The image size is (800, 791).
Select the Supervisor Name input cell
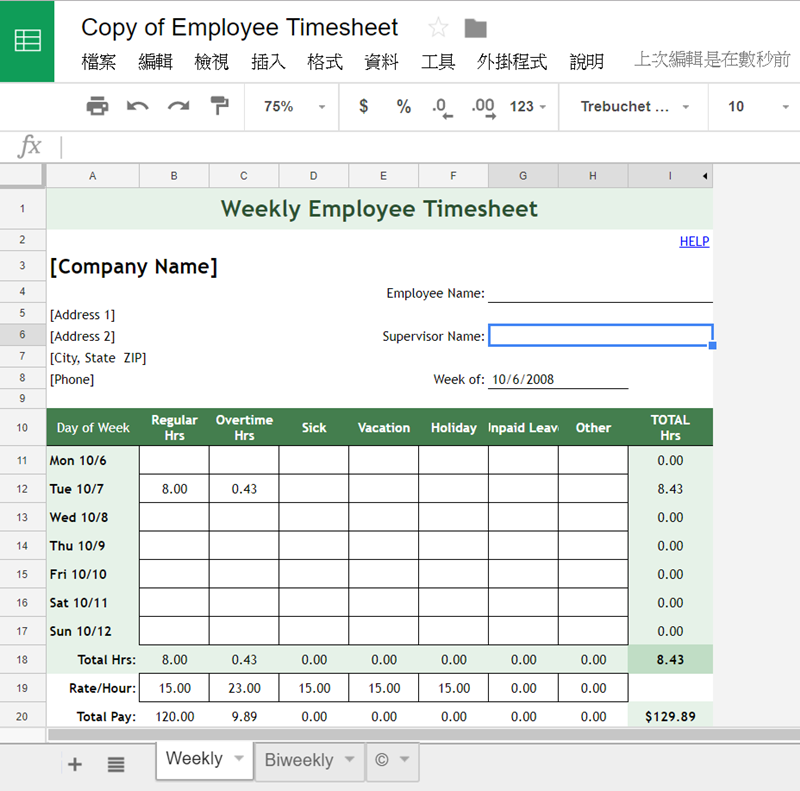(601, 335)
